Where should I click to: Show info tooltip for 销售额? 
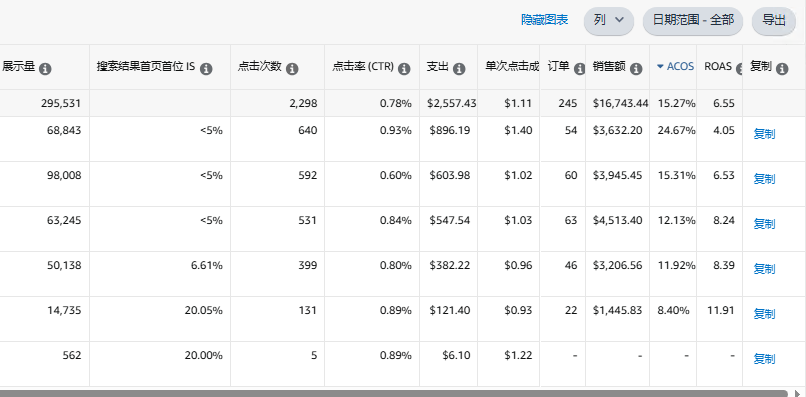pos(636,69)
